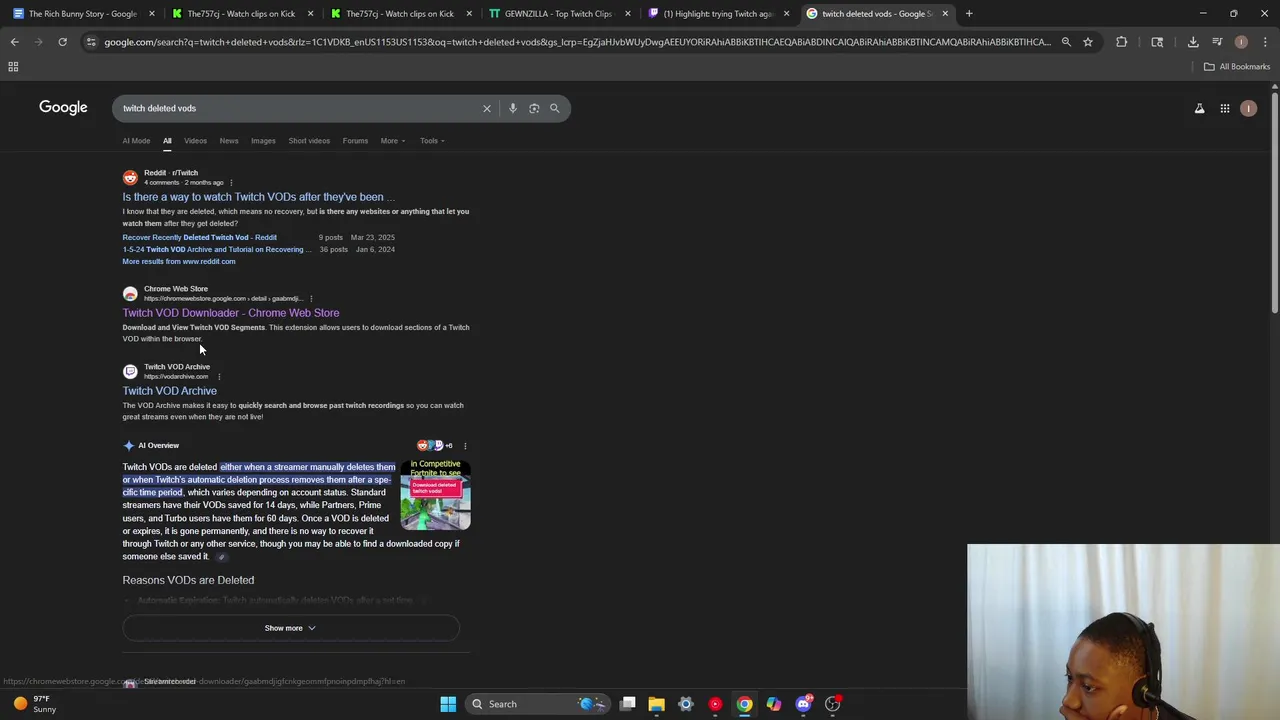Switch to the Highlight Twitch tab

tap(717, 14)
